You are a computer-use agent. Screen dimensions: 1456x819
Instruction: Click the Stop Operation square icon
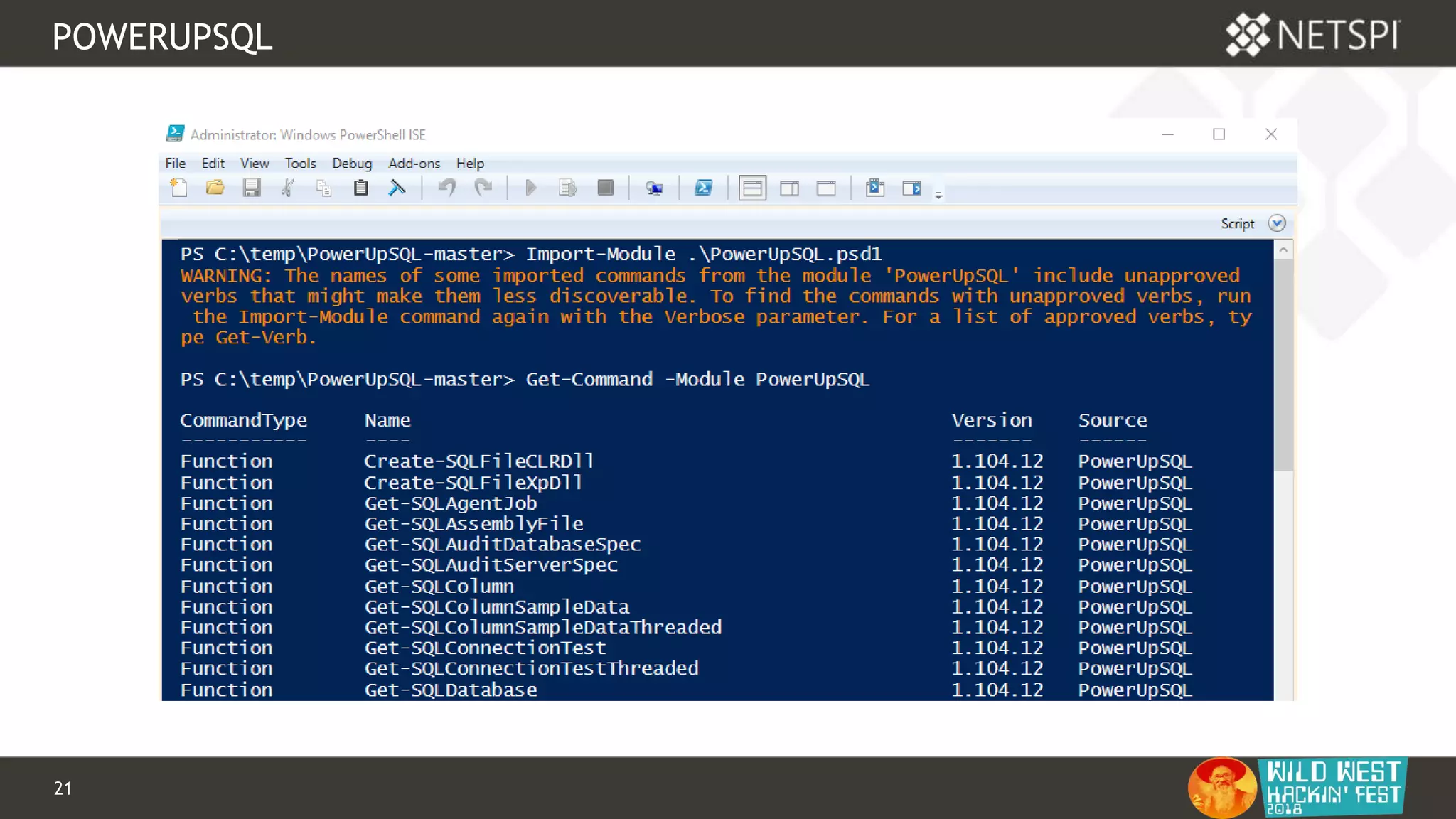pyautogui.click(x=605, y=188)
